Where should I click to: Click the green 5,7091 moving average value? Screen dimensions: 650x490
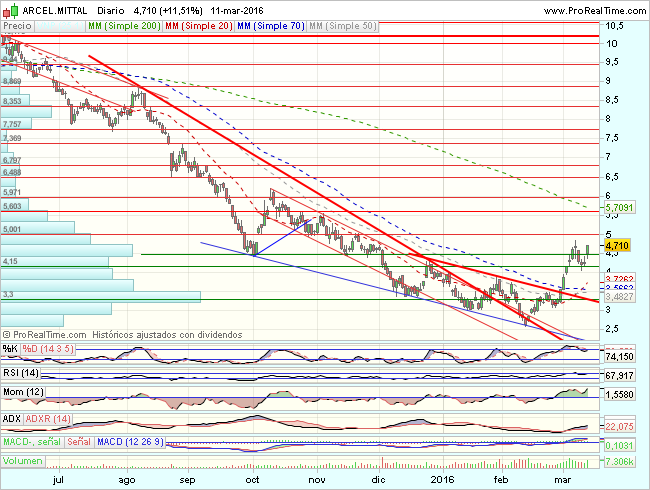(619, 207)
